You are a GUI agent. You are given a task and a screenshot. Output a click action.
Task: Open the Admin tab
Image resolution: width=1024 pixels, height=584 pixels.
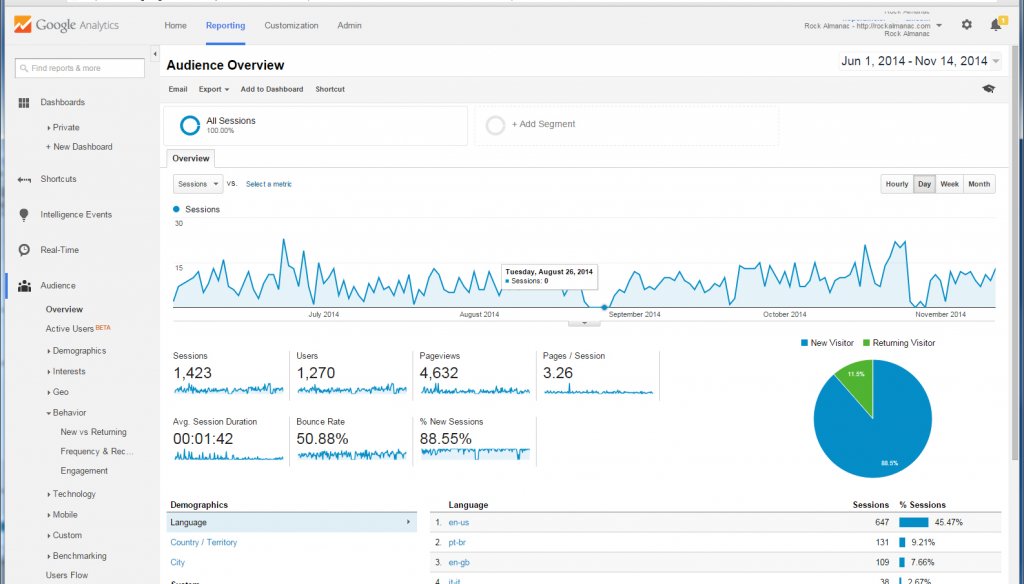[x=349, y=25]
